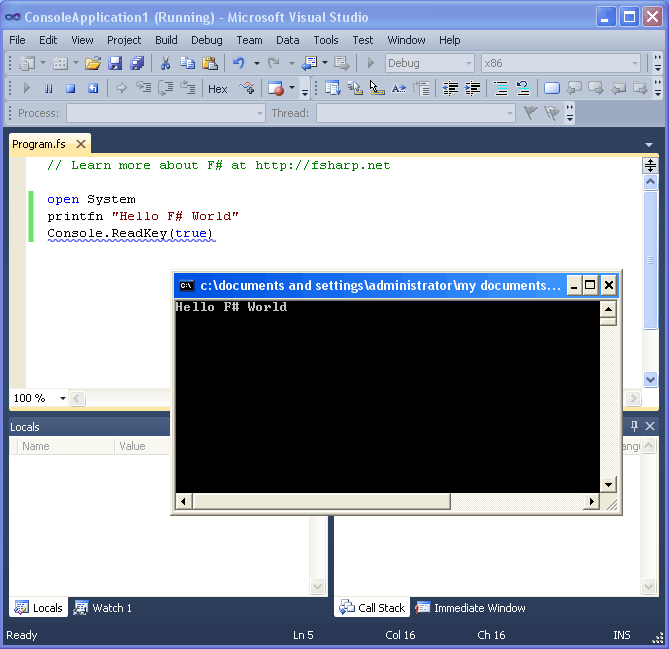
Task: Click the Show Next Statement arrow icon
Action: 122,88
